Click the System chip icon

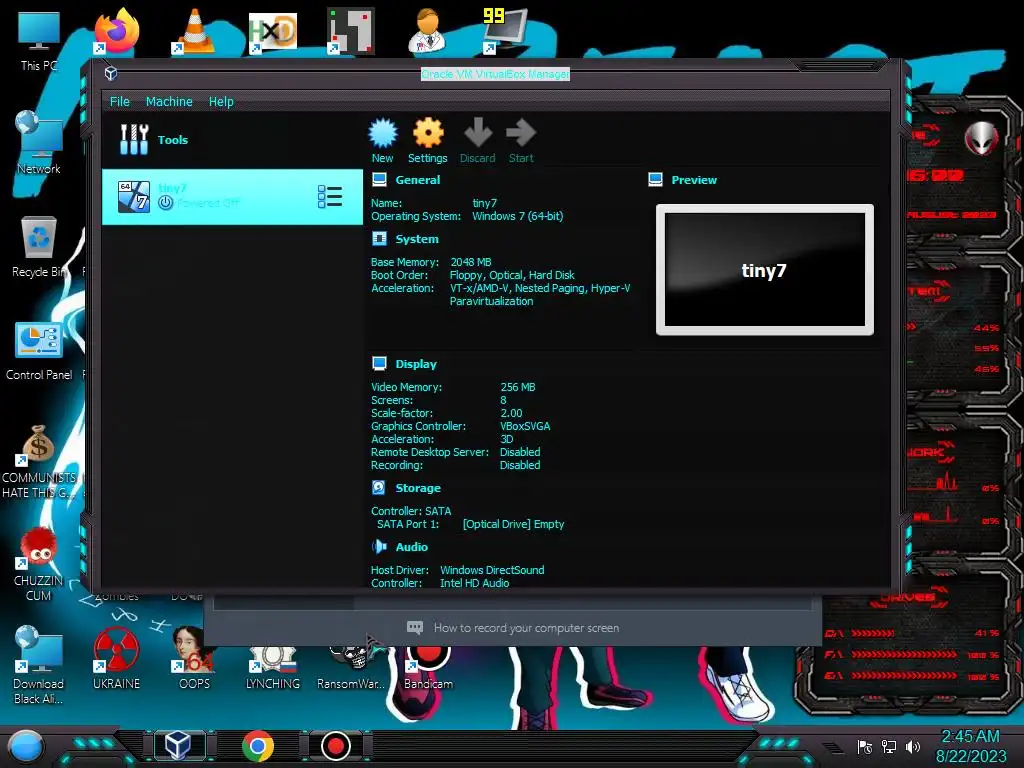click(x=379, y=238)
